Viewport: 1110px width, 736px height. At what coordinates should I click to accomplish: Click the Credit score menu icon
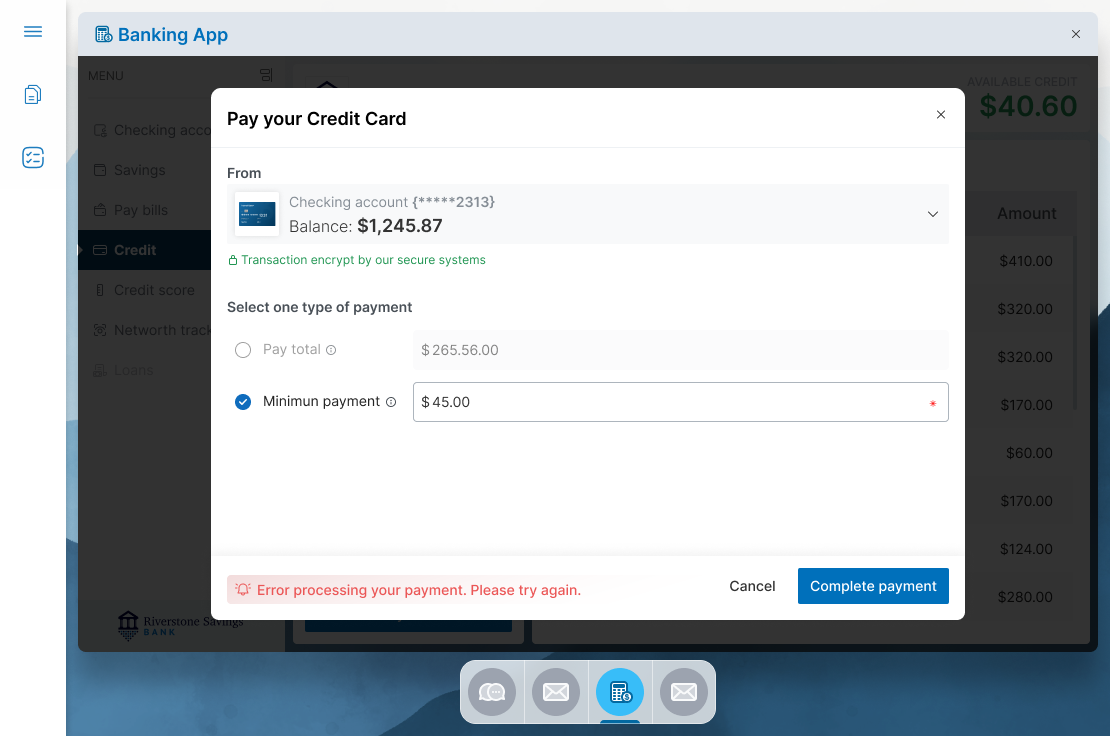(x=100, y=290)
